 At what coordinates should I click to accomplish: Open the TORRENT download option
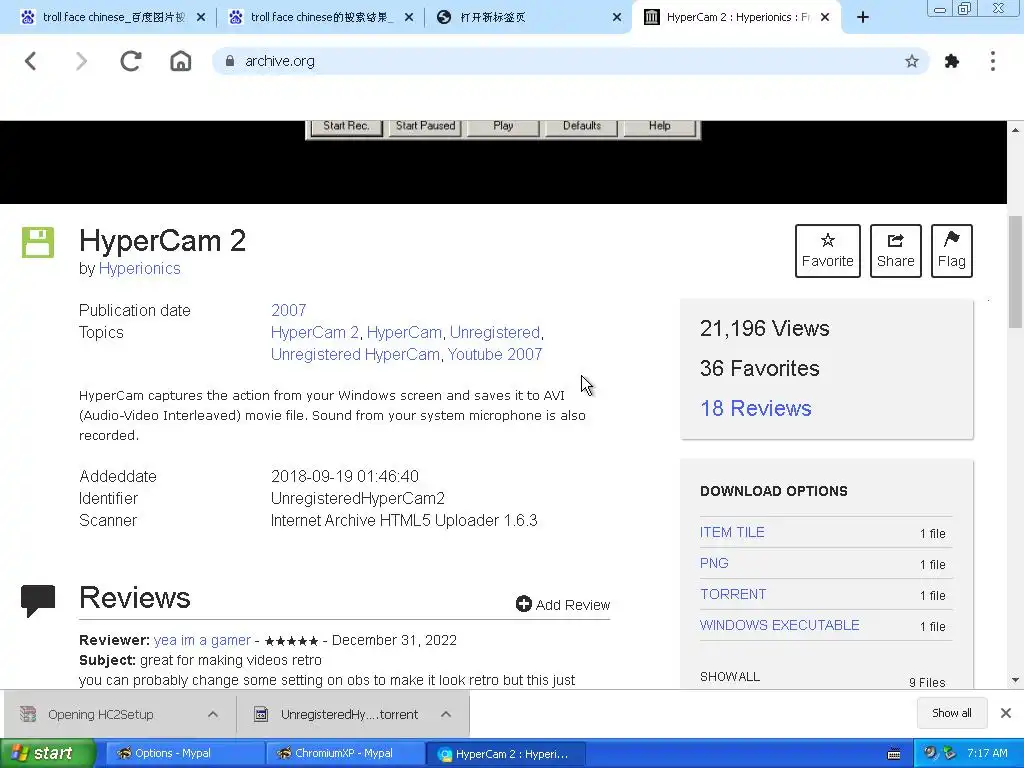(733, 594)
